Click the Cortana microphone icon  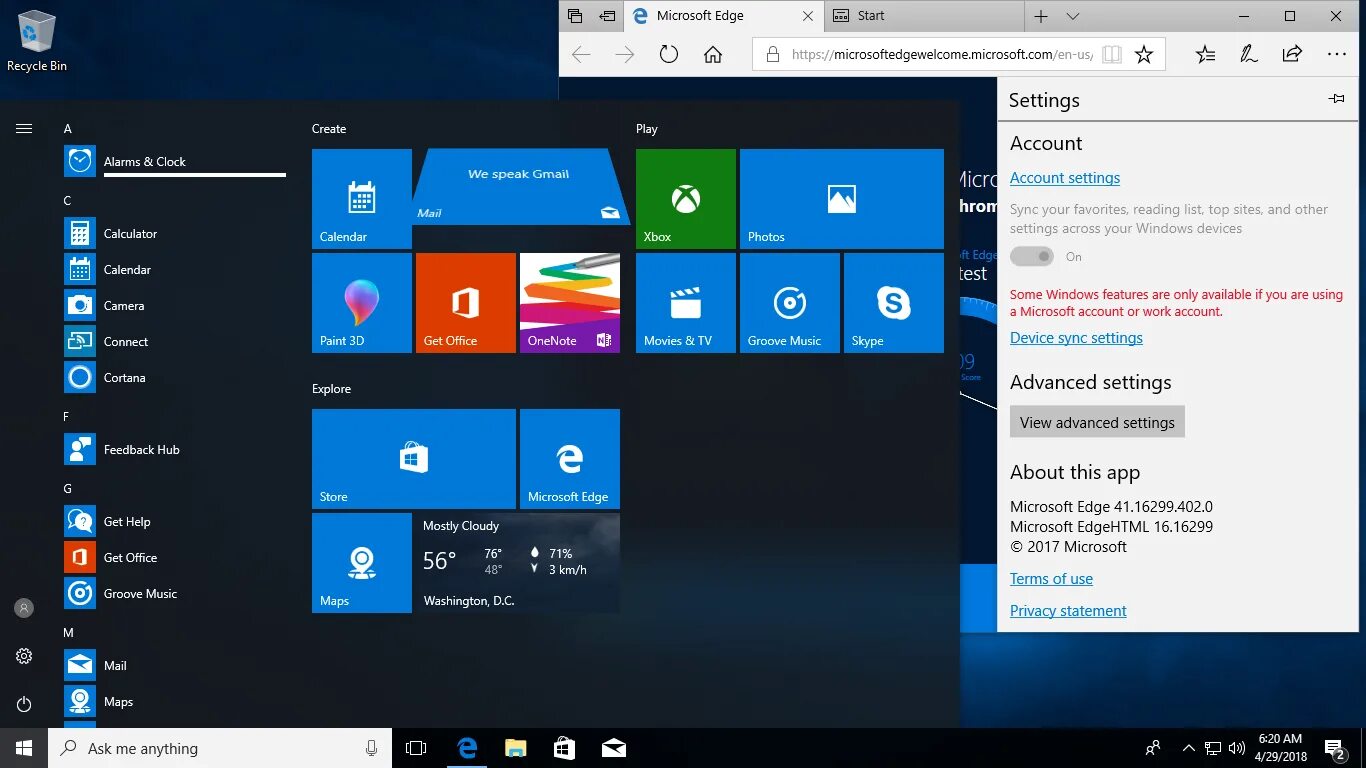coord(371,748)
